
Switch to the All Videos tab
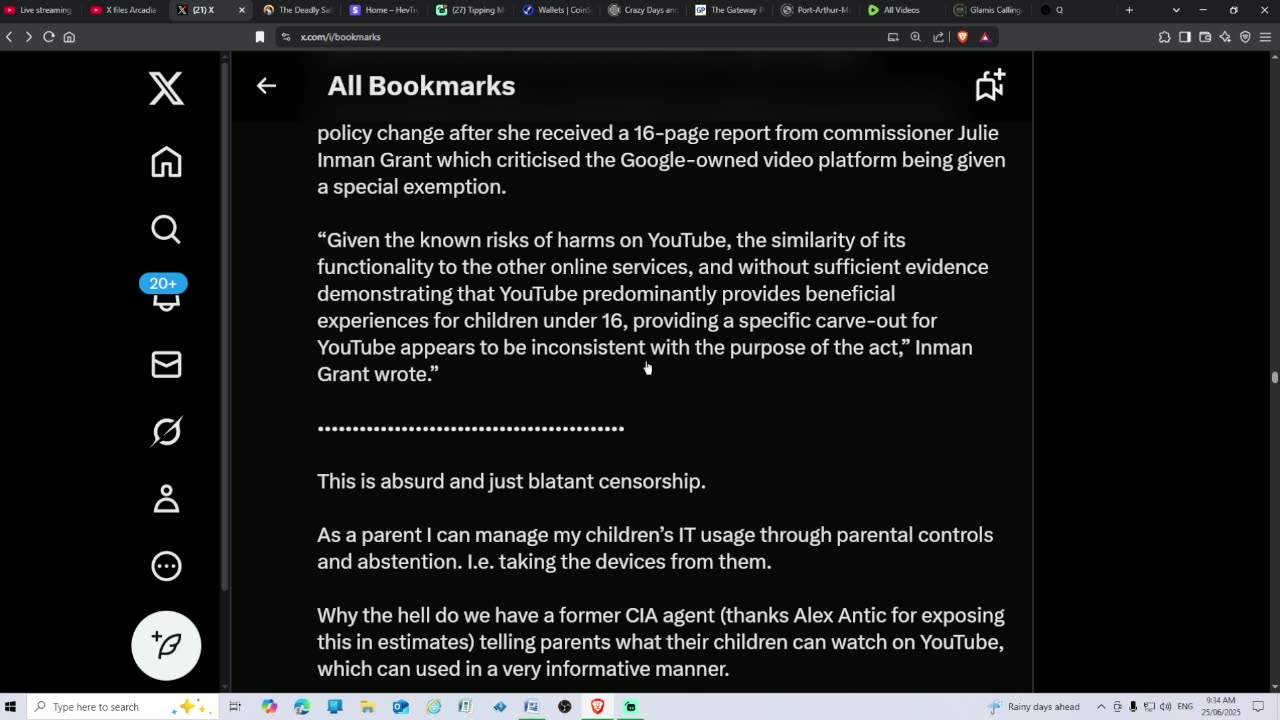point(902,10)
